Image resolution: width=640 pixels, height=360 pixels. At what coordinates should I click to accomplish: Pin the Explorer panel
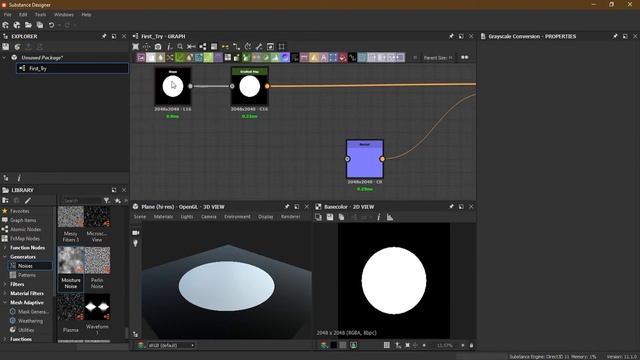point(104,36)
